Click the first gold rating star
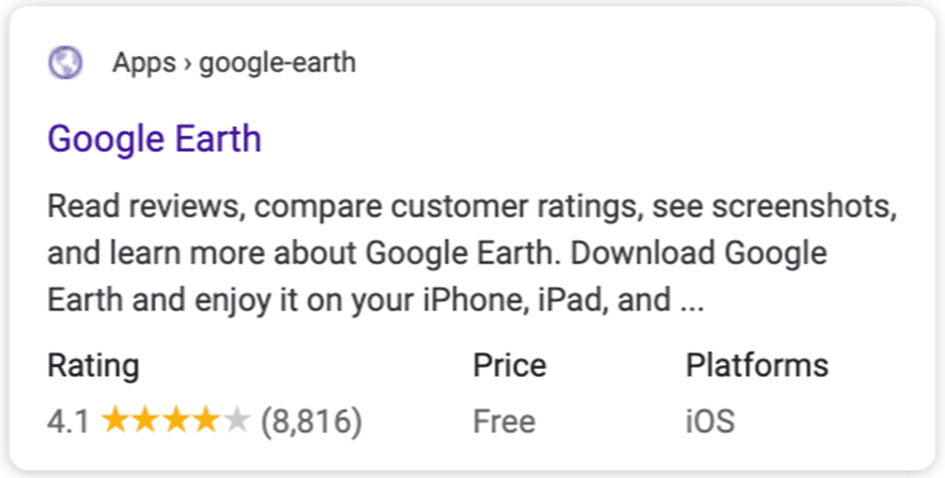945x478 pixels. [115, 420]
